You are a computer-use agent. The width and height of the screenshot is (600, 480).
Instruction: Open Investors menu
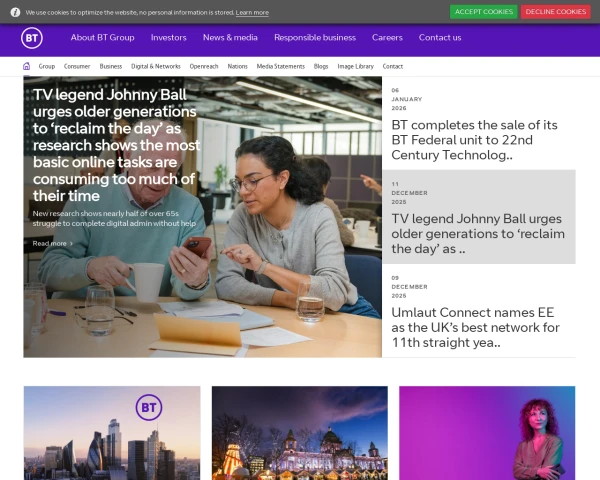(x=169, y=38)
